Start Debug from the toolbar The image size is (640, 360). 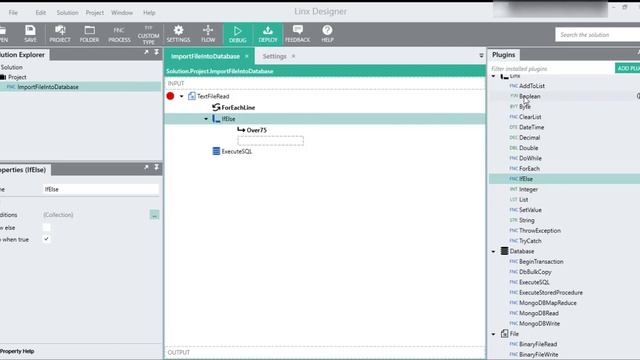[238, 34]
